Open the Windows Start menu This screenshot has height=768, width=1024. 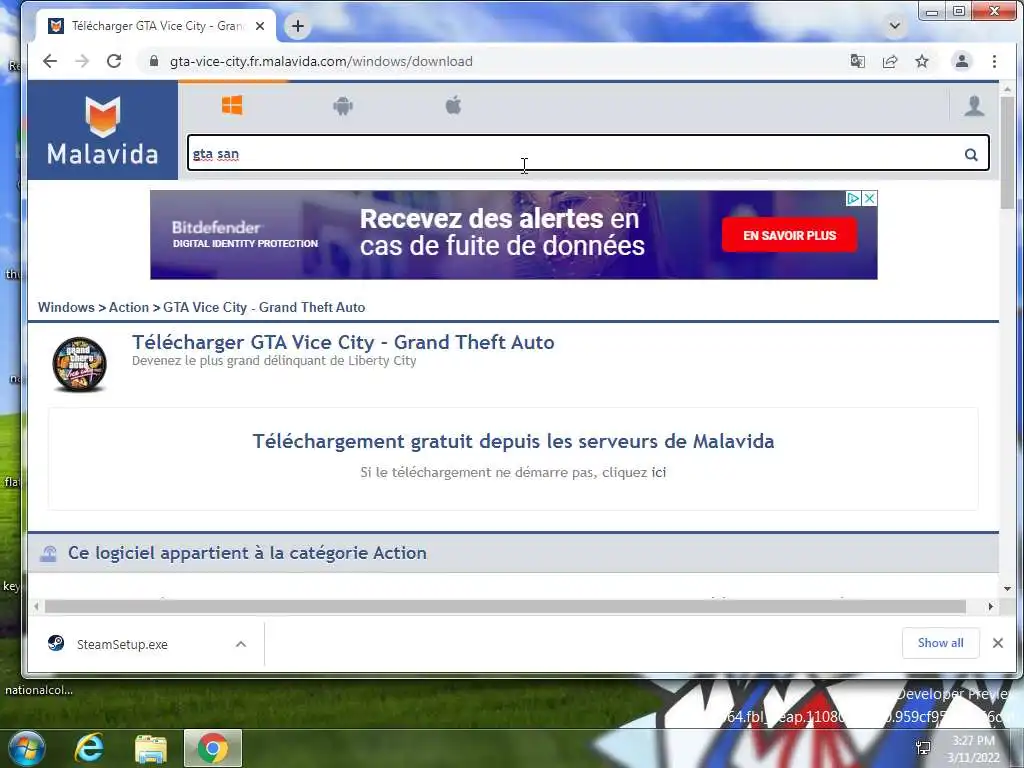pyautogui.click(x=27, y=748)
